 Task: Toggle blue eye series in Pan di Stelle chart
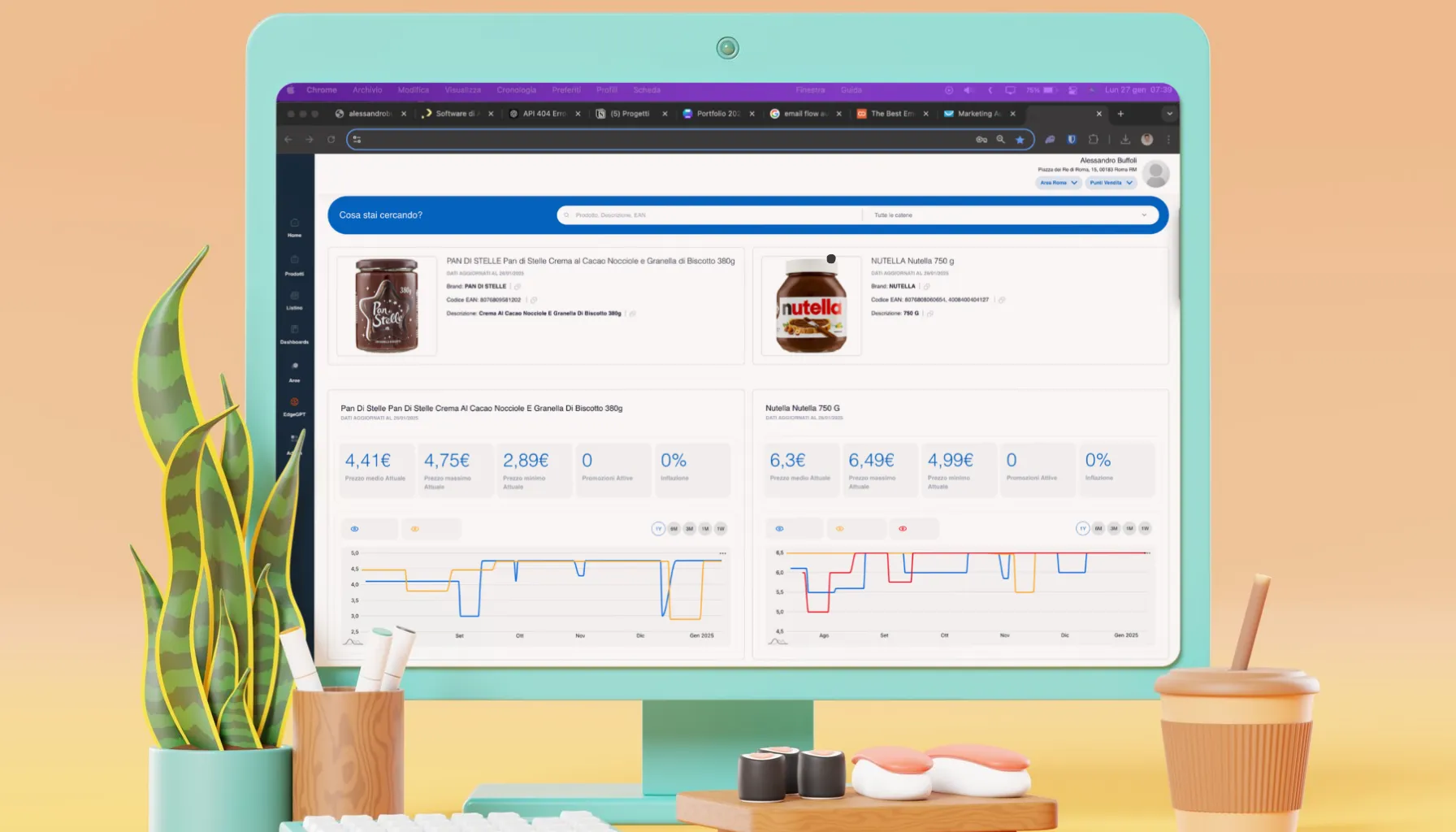pyautogui.click(x=354, y=529)
